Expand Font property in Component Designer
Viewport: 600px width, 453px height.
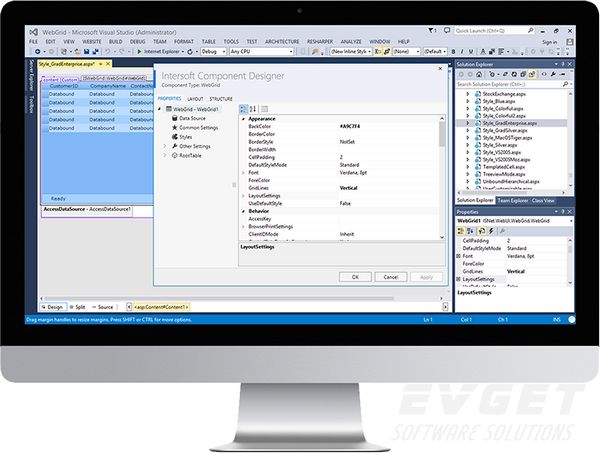(x=243, y=173)
